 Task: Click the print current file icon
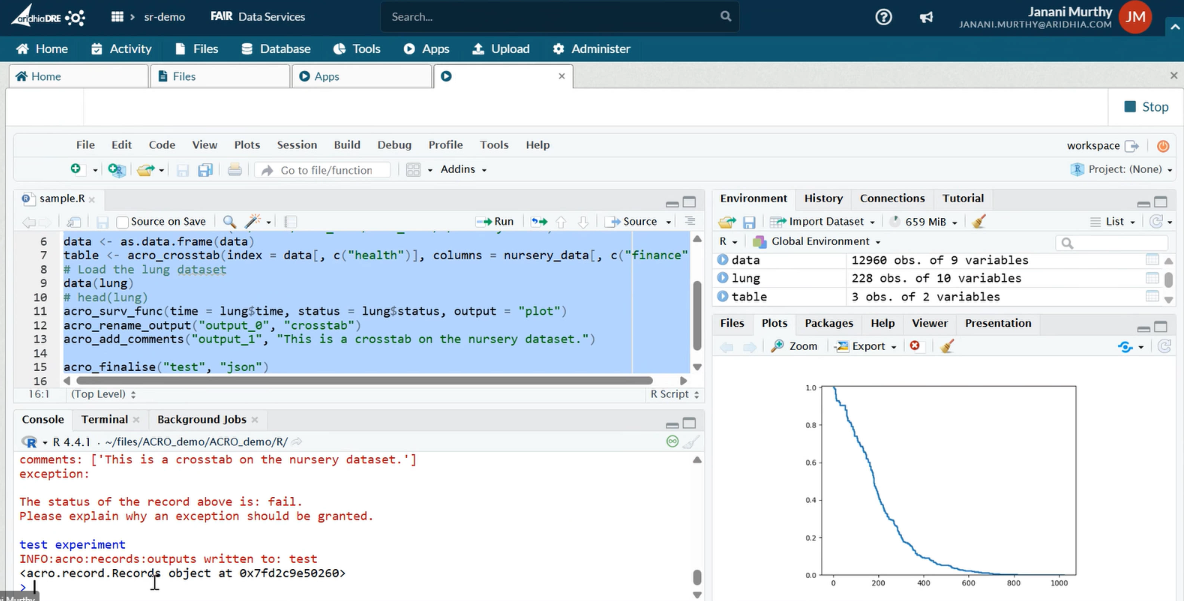click(x=235, y=170)
